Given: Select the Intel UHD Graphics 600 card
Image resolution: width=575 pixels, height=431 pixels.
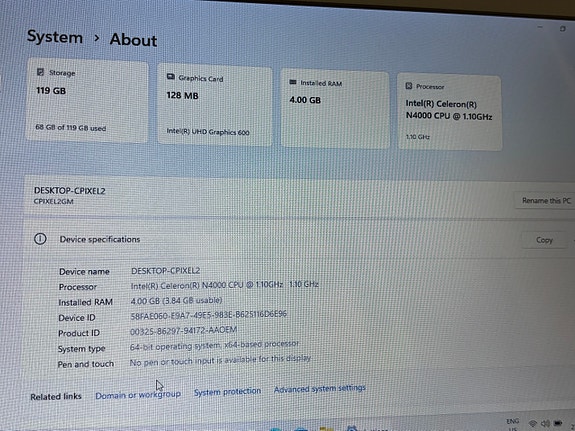Looking at the screenshot, I should coord(215,105).
